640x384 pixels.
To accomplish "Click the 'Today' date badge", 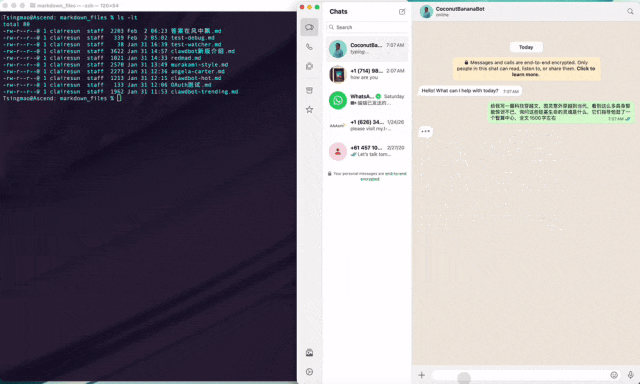I will click(x=526, y=47).
